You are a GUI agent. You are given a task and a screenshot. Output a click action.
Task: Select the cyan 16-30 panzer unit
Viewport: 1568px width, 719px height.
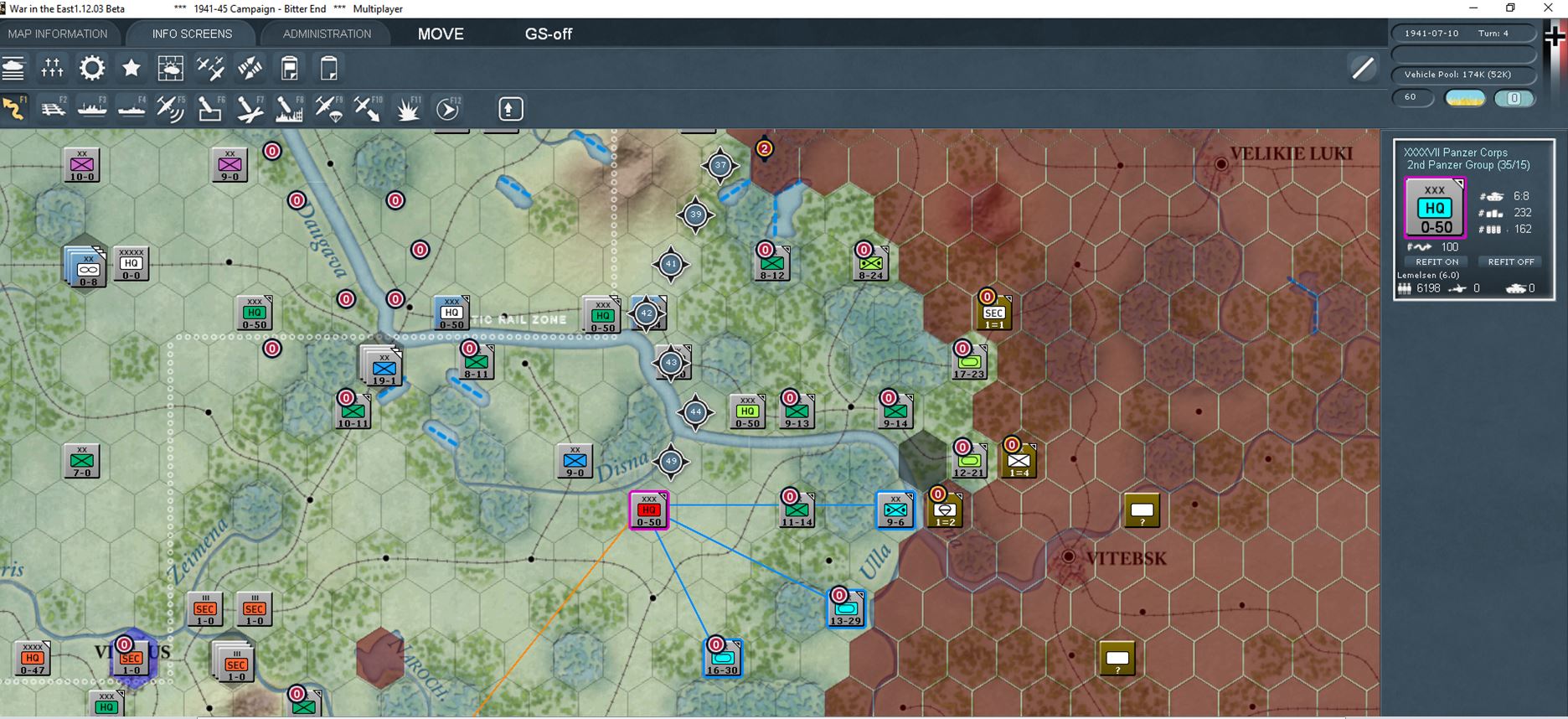[722, 657]
